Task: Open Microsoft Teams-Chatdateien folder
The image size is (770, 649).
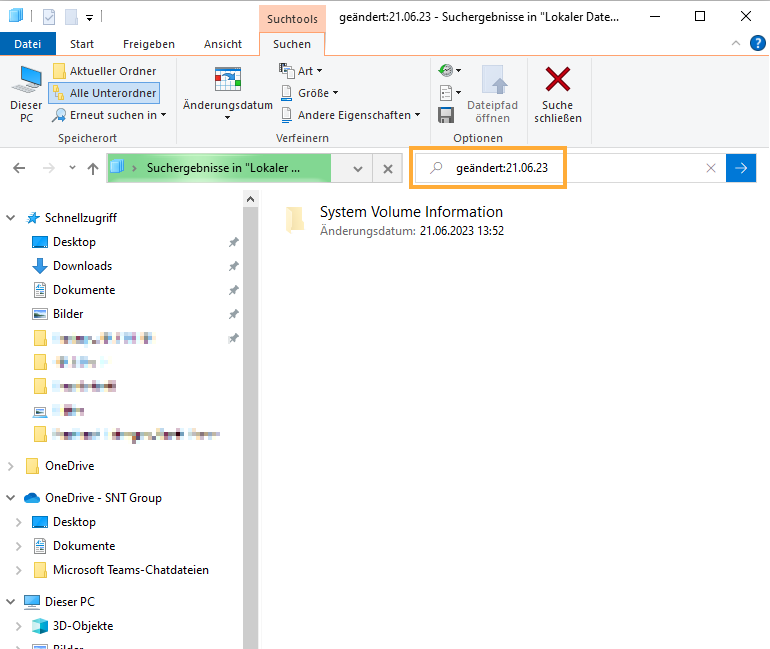Action: [131, 570]
